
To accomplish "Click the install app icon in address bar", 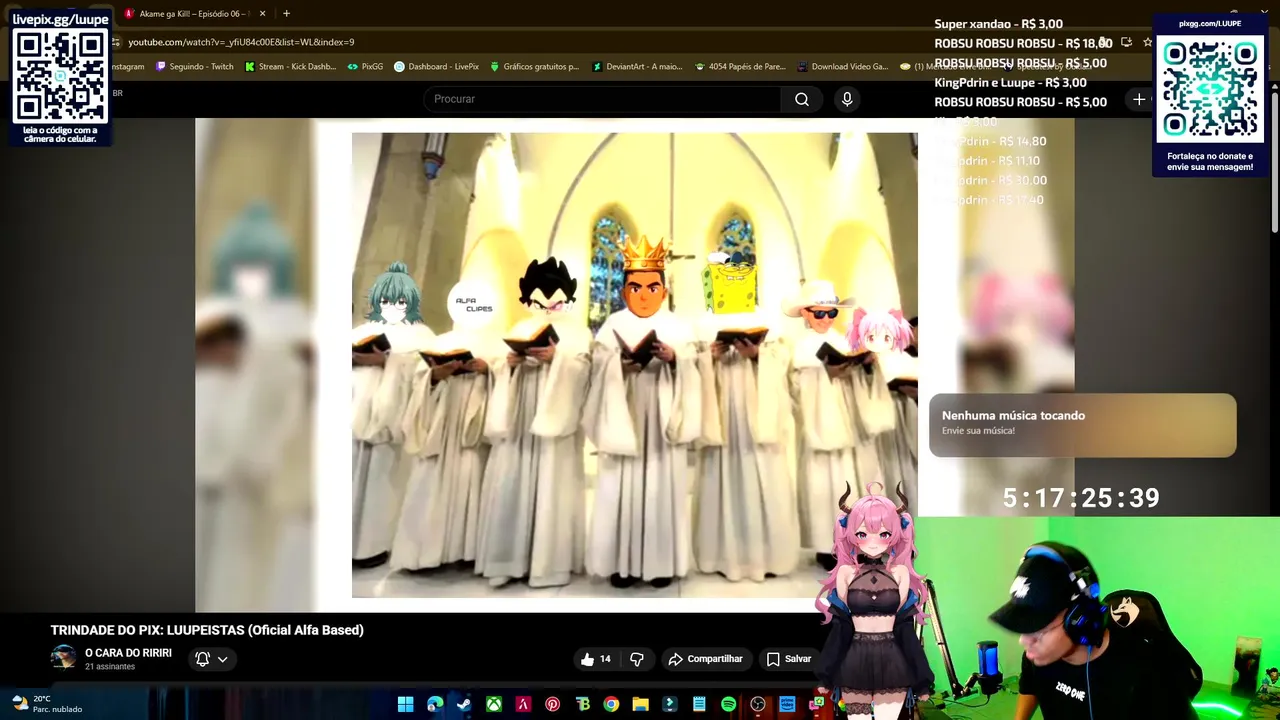I will [1126, 42].
